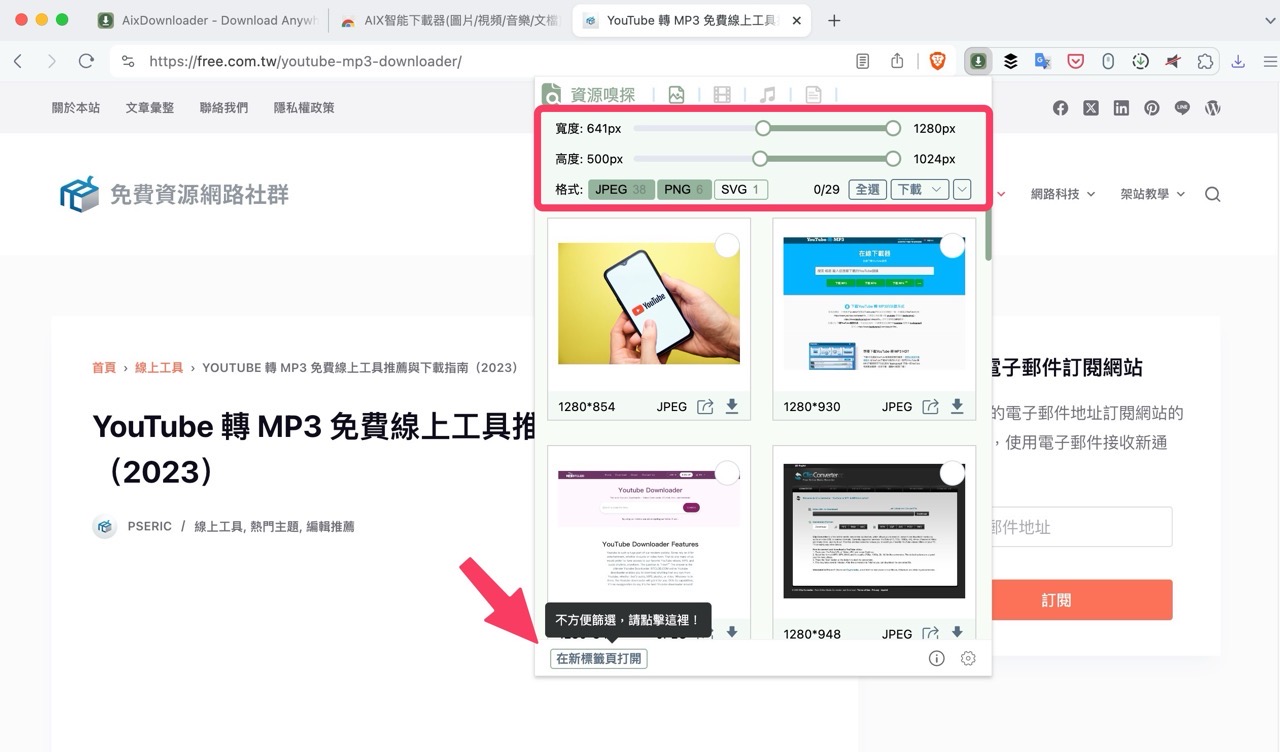1280x752 pixels.
Task: Select the music note audio filter icon
Action: (768, 95)
